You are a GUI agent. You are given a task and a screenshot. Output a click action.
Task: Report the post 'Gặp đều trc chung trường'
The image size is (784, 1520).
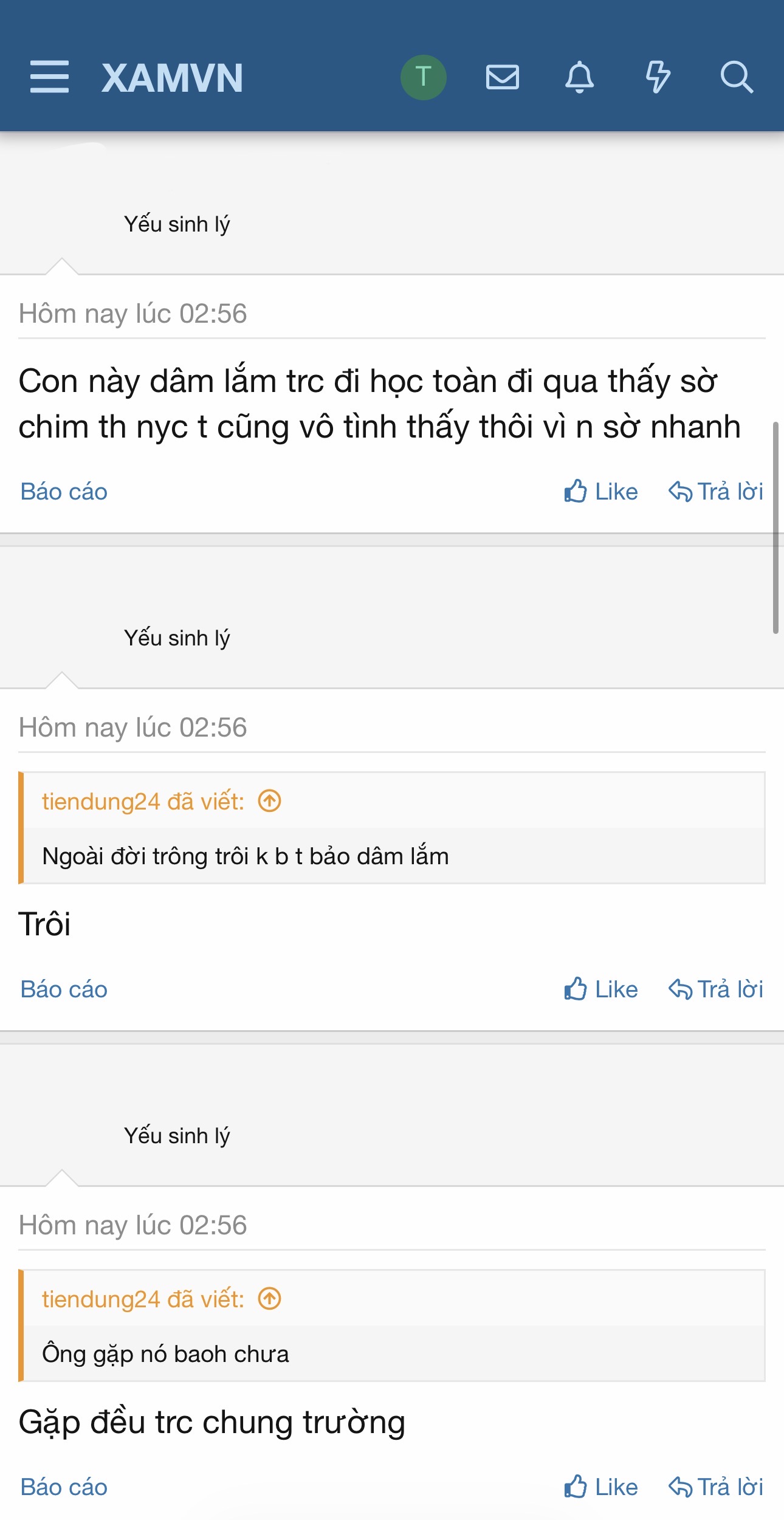[x=64, y=1487]
